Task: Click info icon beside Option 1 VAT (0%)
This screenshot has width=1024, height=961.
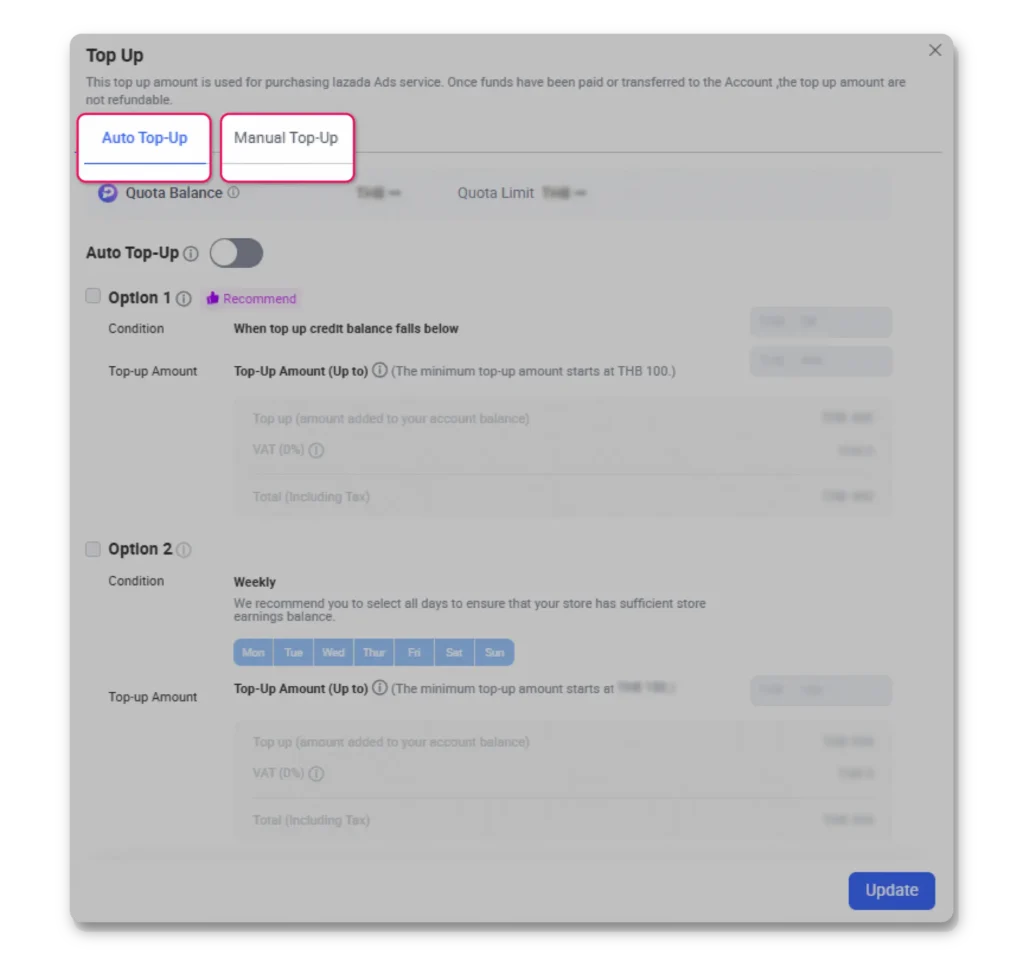Action: point(316,451)
